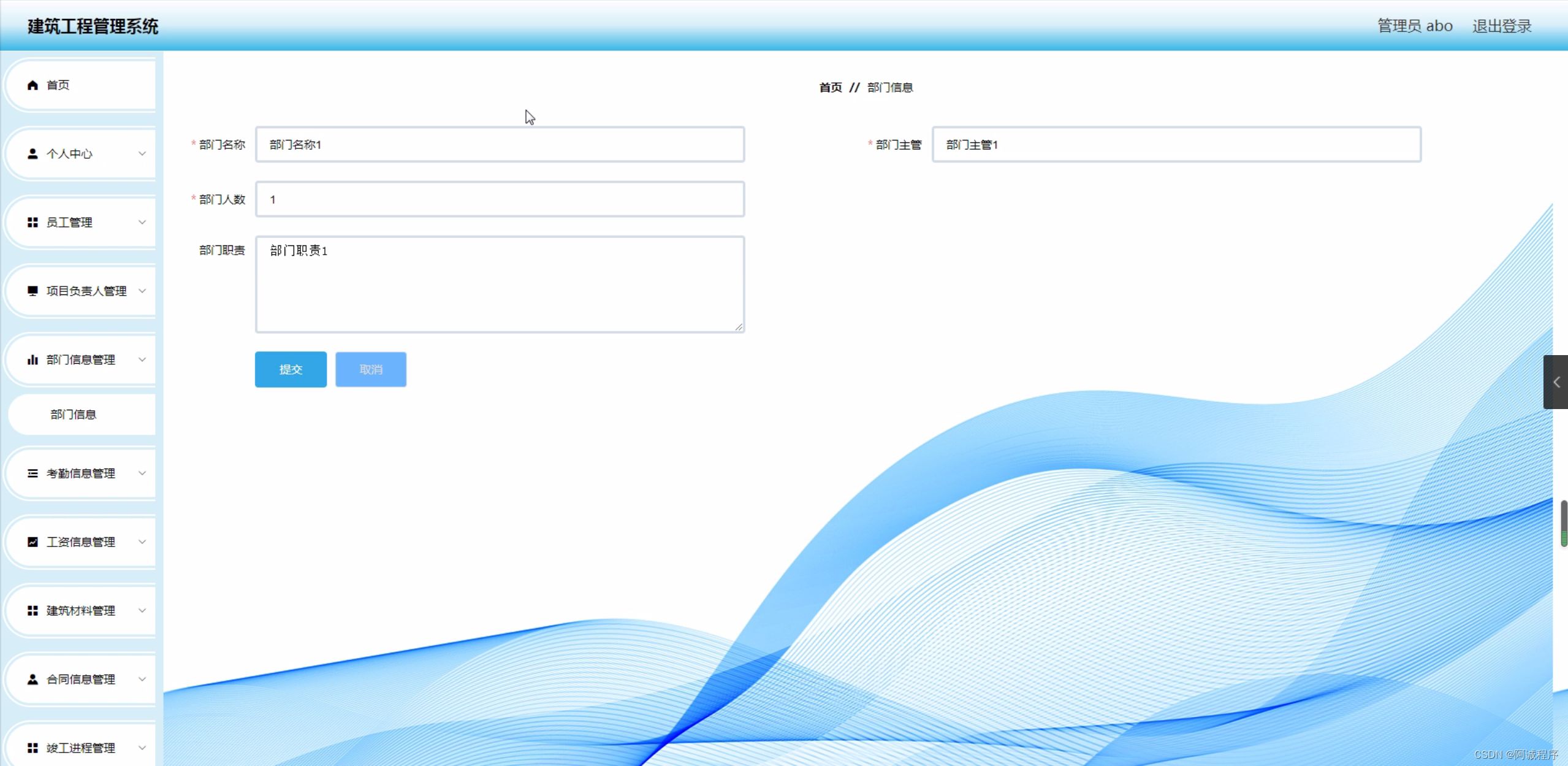This screenshot has height=766, width=1568.
Task: Click the person icon beside 个人中心
Action: click(32, 154)
